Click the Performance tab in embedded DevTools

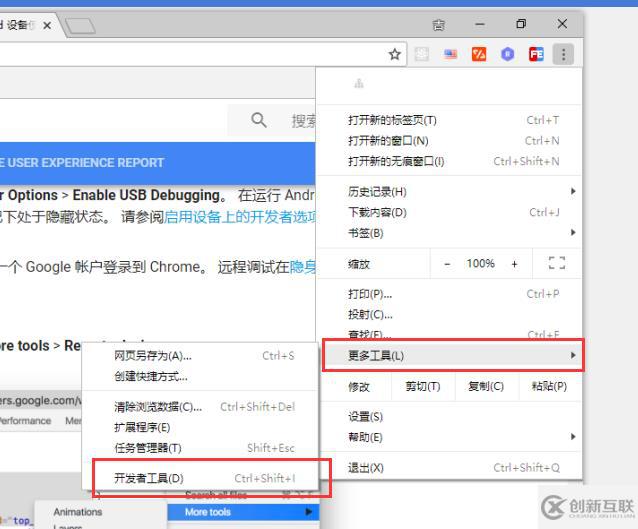click(25, 421)
